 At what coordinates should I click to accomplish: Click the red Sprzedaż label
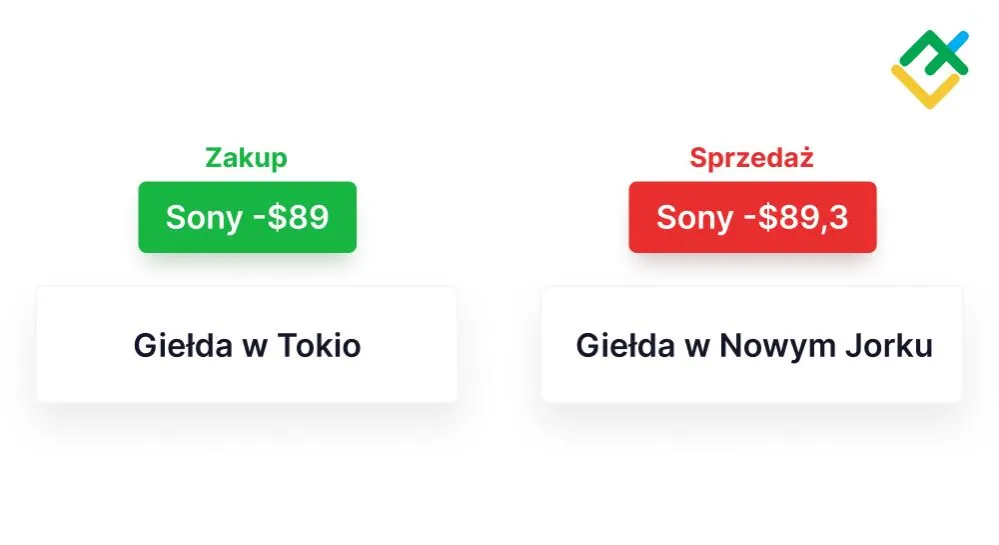pyautogui.click(x=752, y=157)
